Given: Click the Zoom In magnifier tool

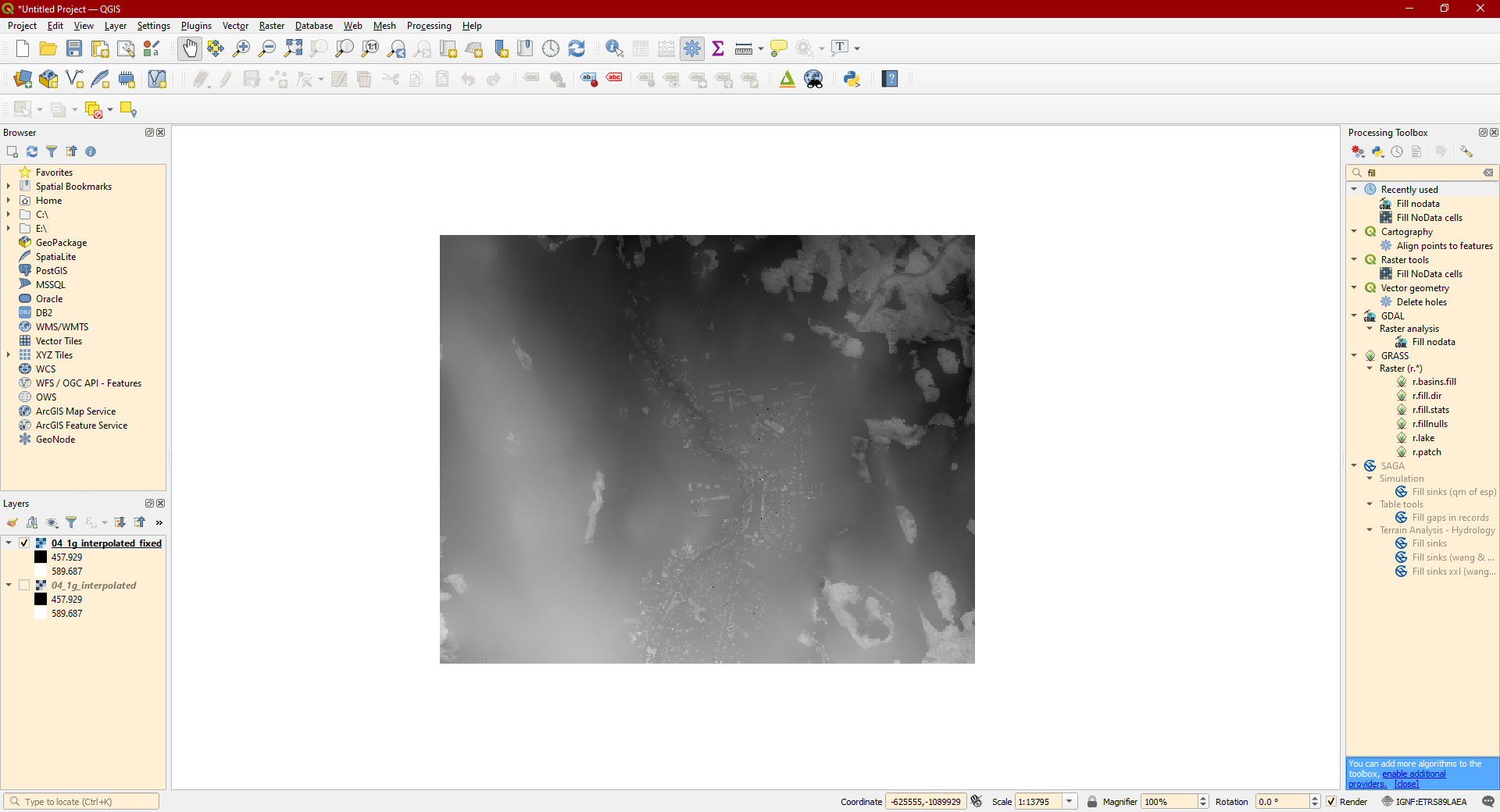Looking at the screenshot, I should (x=241, y=48).
